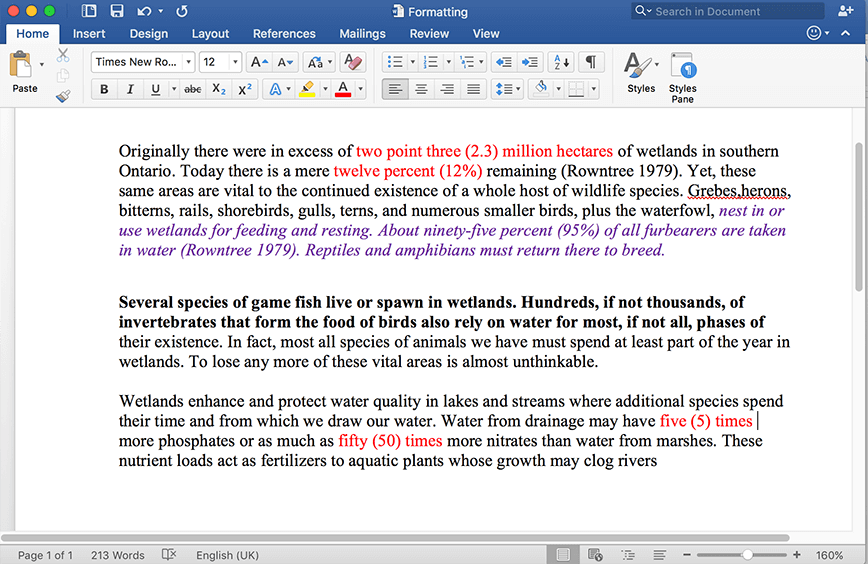
Task: Sort the selected text A to Z
Action: tap(561, 62)
